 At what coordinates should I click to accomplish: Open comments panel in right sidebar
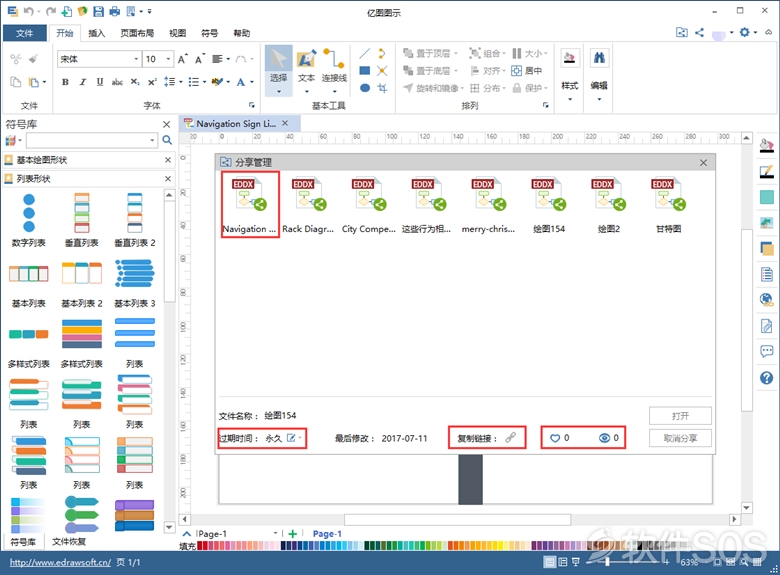click(767, 351)
